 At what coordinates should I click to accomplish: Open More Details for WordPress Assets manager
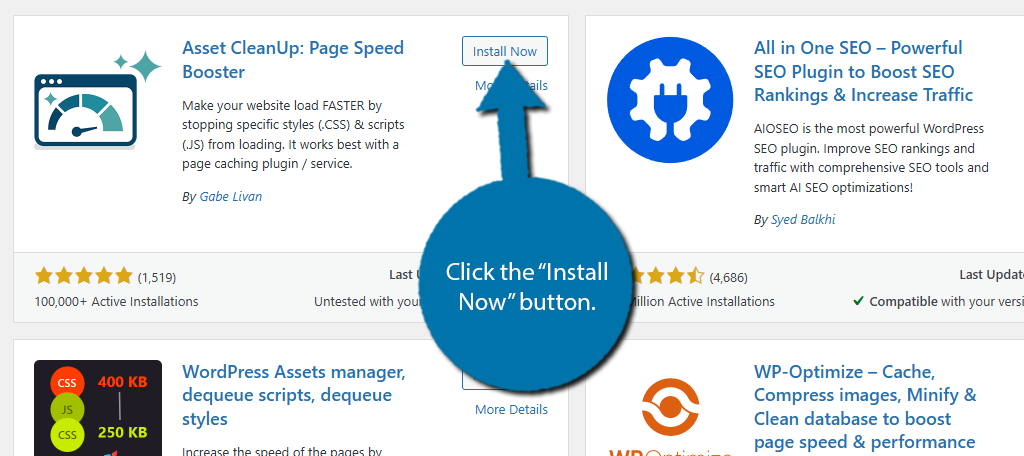pos(511,410)
